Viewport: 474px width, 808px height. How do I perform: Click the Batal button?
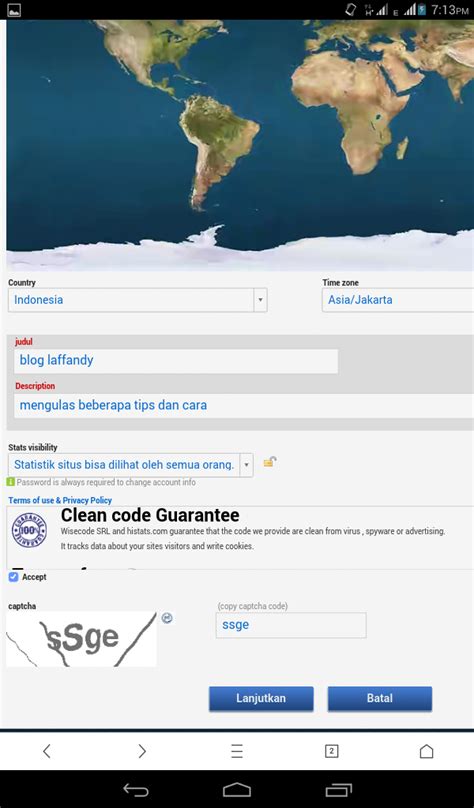tap(380, 699)
